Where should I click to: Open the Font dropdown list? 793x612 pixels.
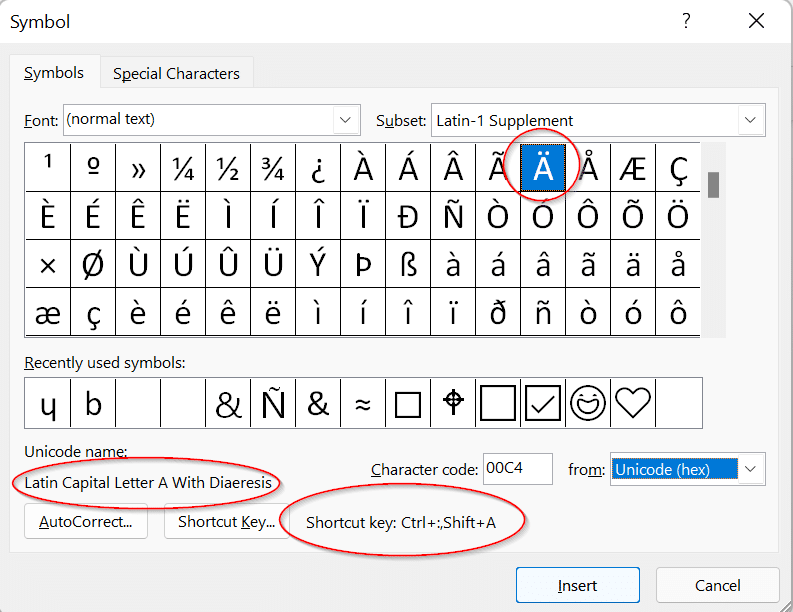tap(347, 120)
